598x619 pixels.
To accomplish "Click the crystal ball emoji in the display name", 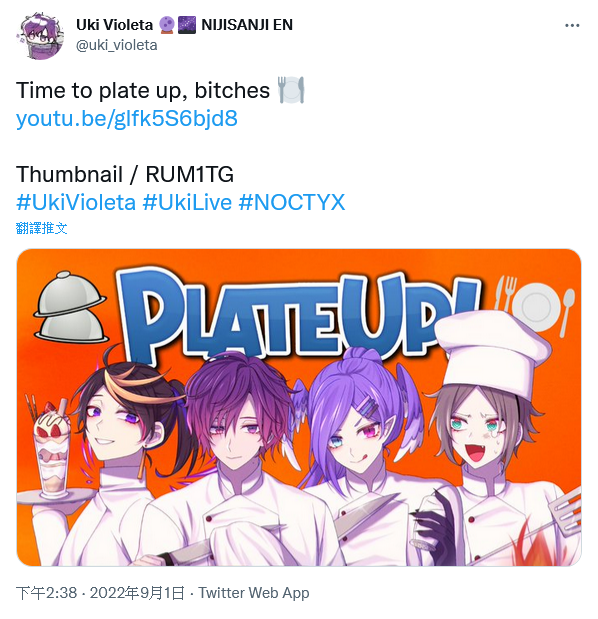I will click(x=166, y=25).
